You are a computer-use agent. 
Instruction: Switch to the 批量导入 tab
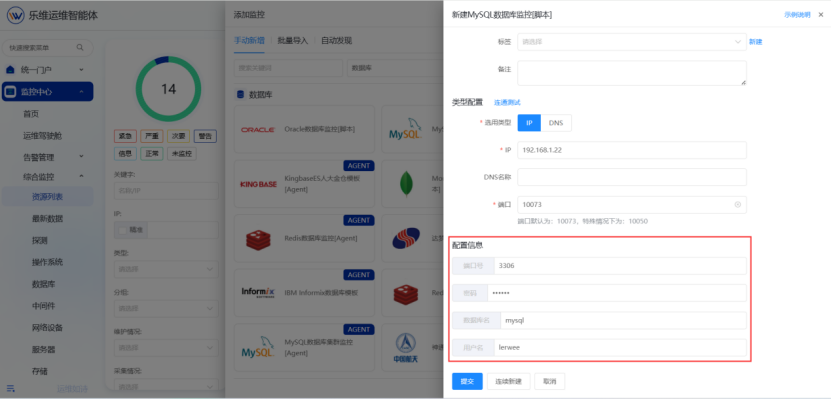[x=293, y=40]
